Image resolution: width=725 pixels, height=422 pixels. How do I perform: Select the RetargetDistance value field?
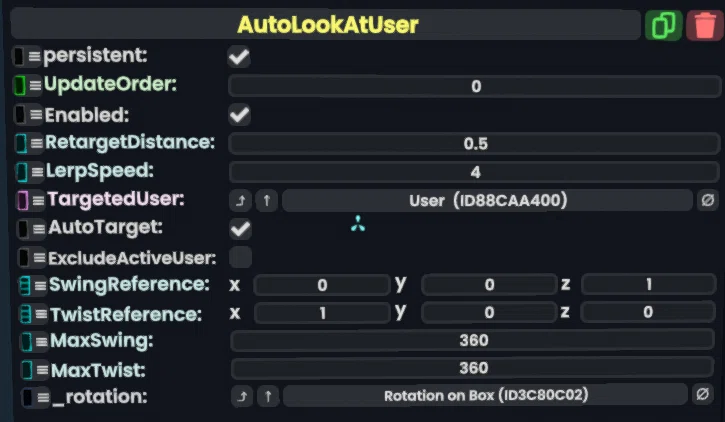coord(474,143)
